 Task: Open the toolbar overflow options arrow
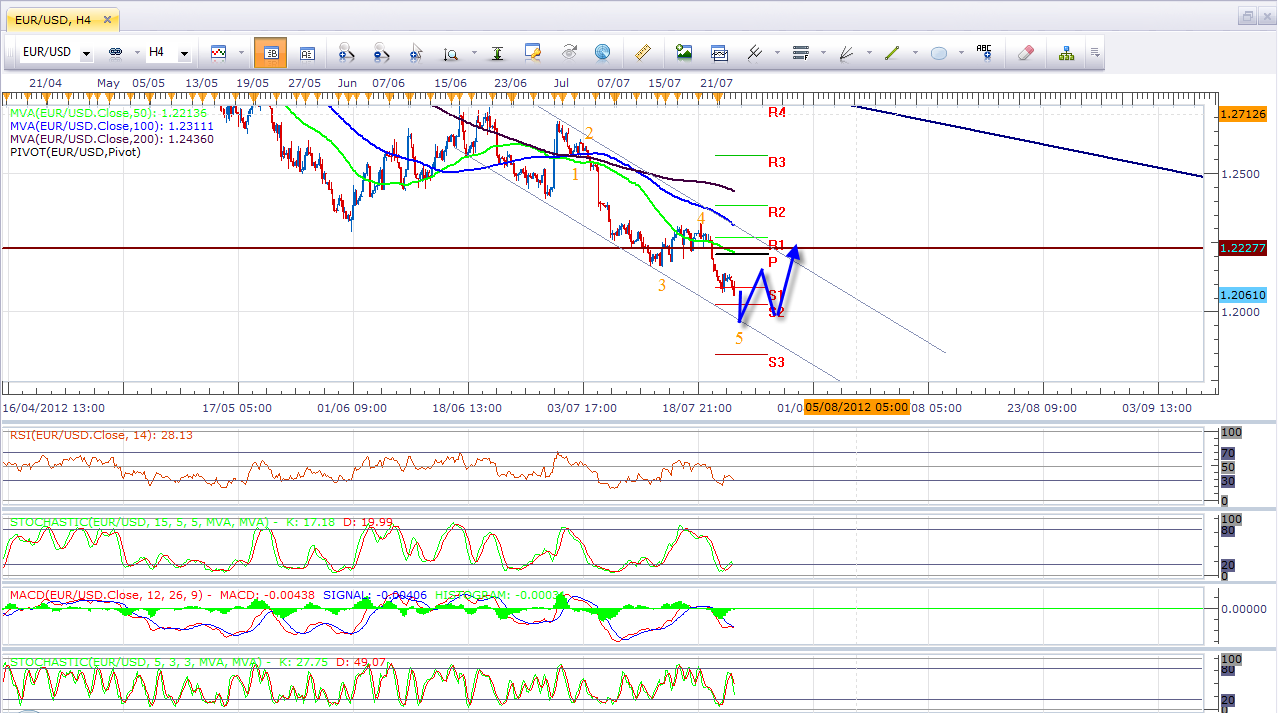(x=1095, y=53)
